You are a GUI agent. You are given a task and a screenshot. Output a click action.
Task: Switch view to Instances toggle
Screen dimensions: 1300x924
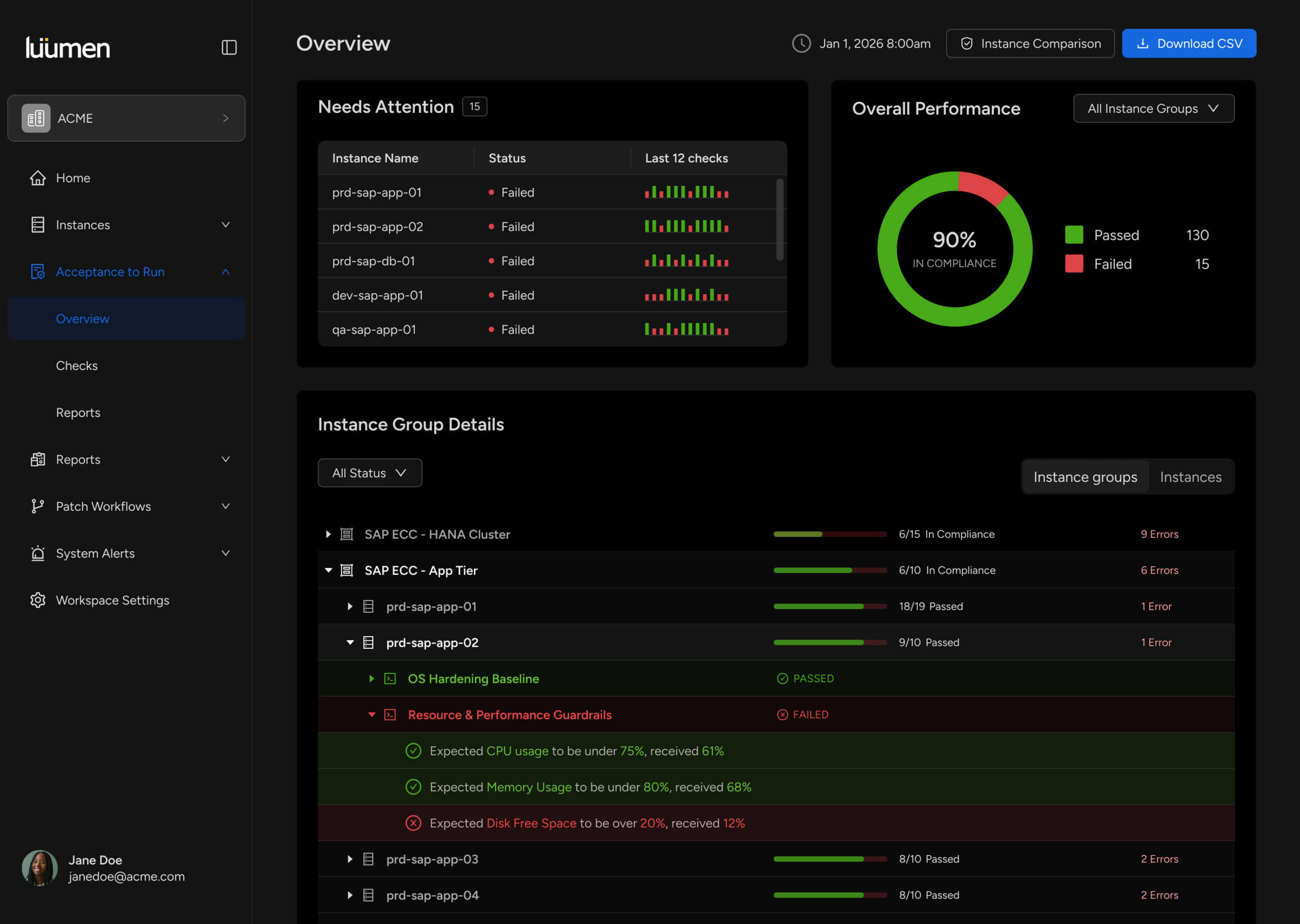tap(1190, 477)
